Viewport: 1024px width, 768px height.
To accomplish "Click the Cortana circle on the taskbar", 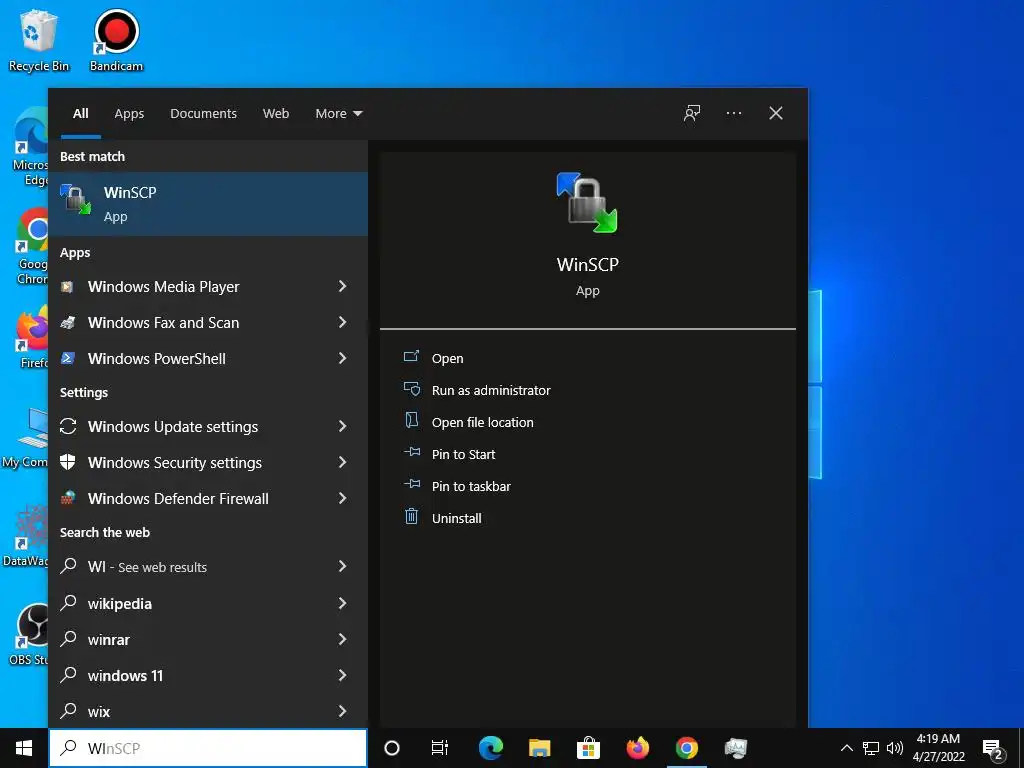I will (392, 748).
